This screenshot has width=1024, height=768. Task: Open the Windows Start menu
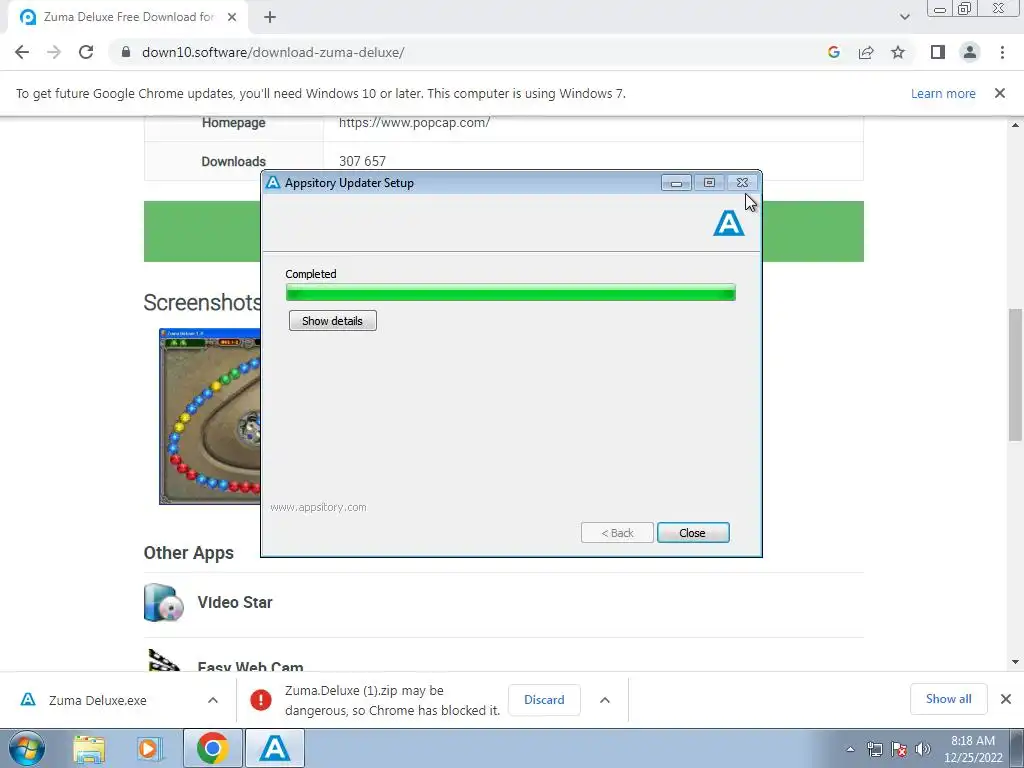click(27, 748)
